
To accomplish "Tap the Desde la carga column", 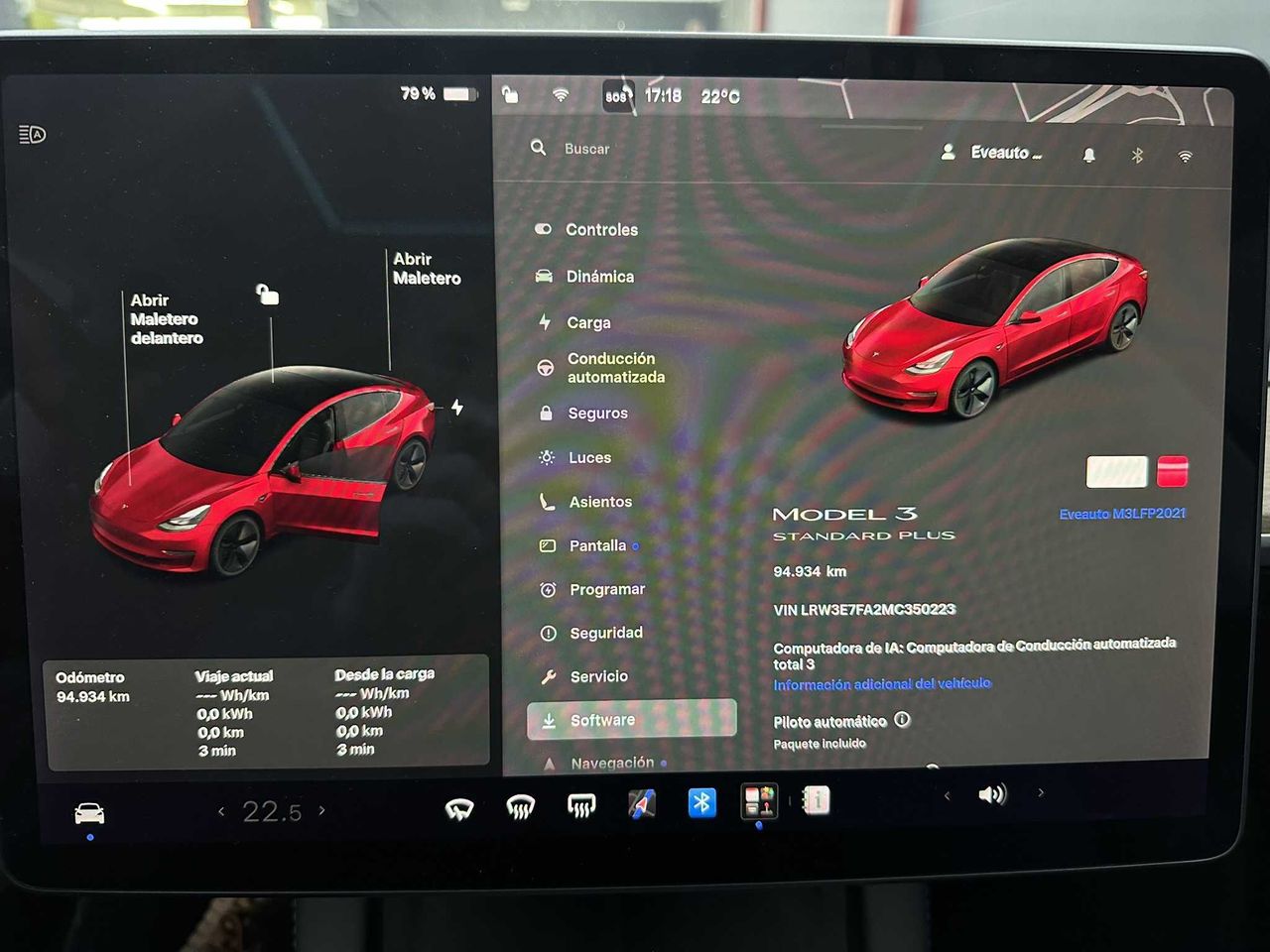I will (x=385, y=712).
